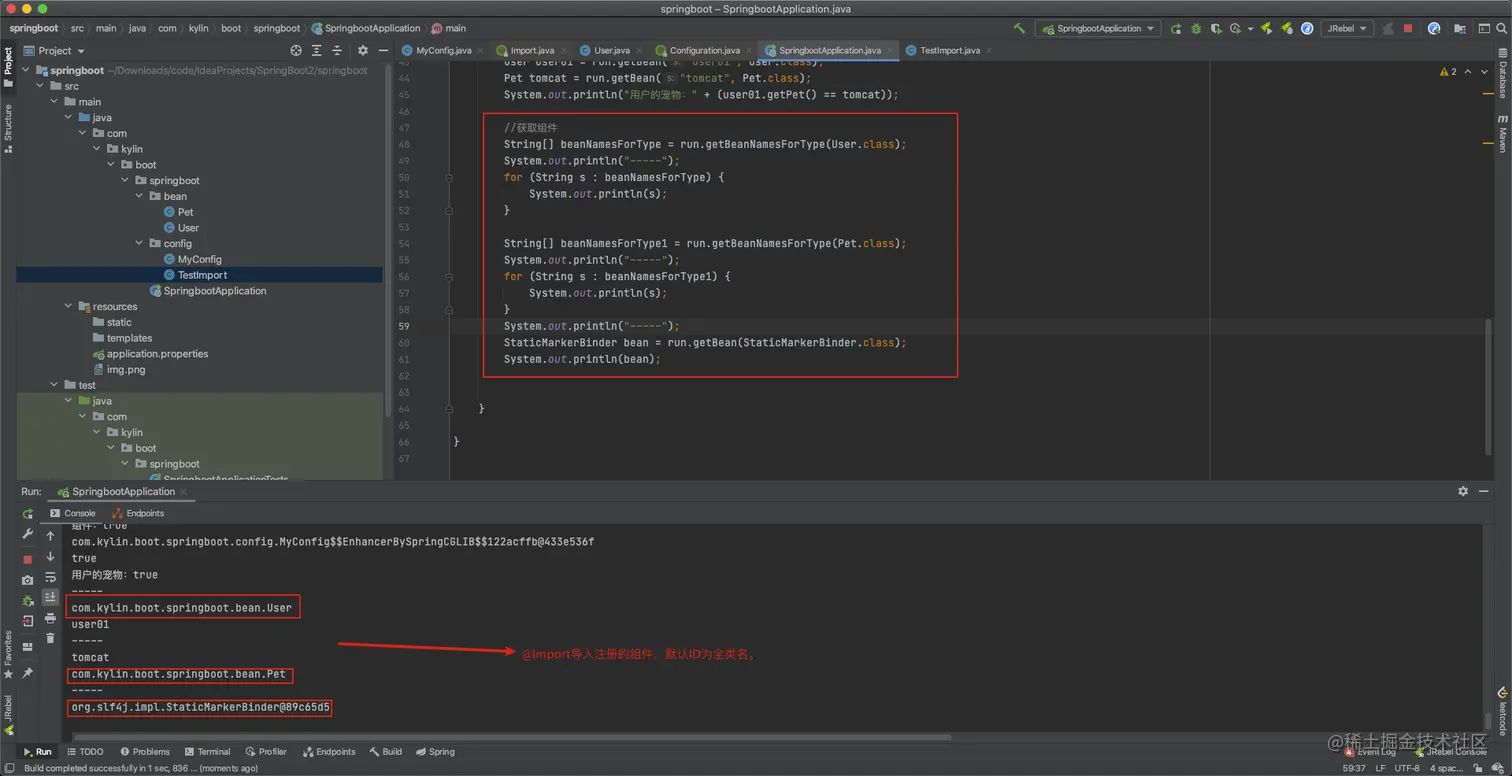Open the Spring tool window
Image resolution: width=1512 pixels, height=776 pixels.
(435, 752)
